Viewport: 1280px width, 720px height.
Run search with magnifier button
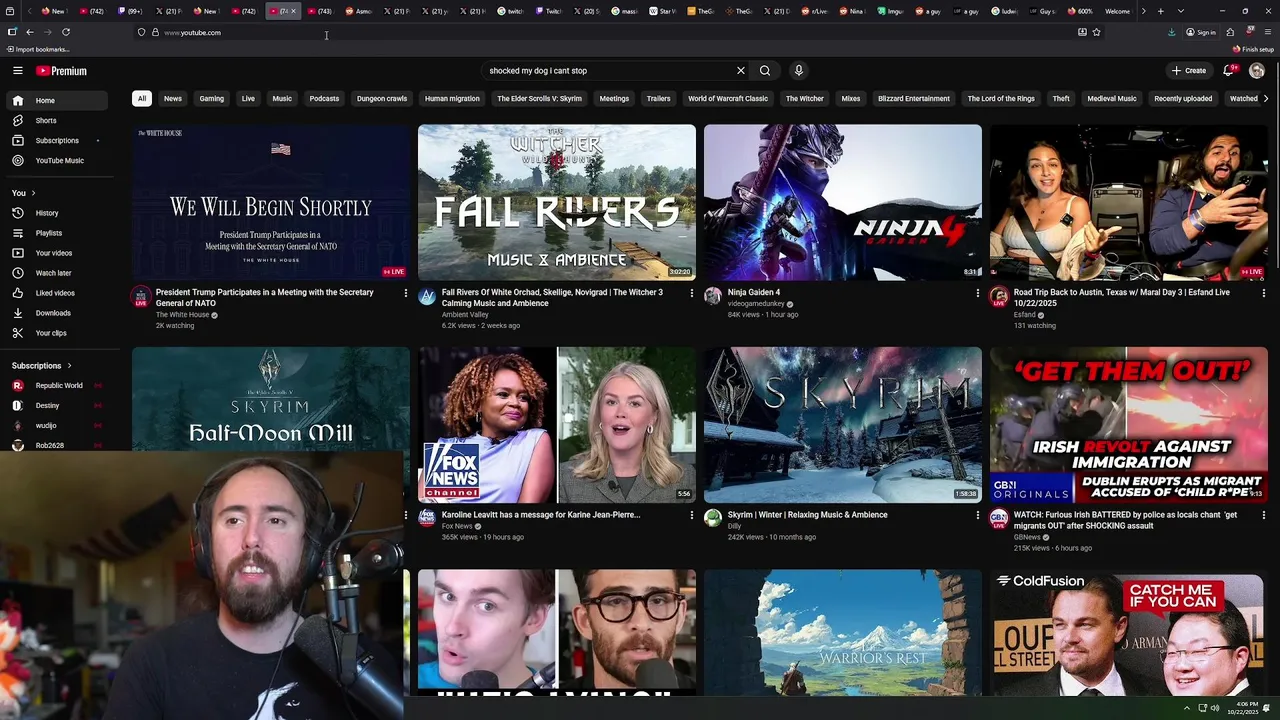click(x=765, y=71)
